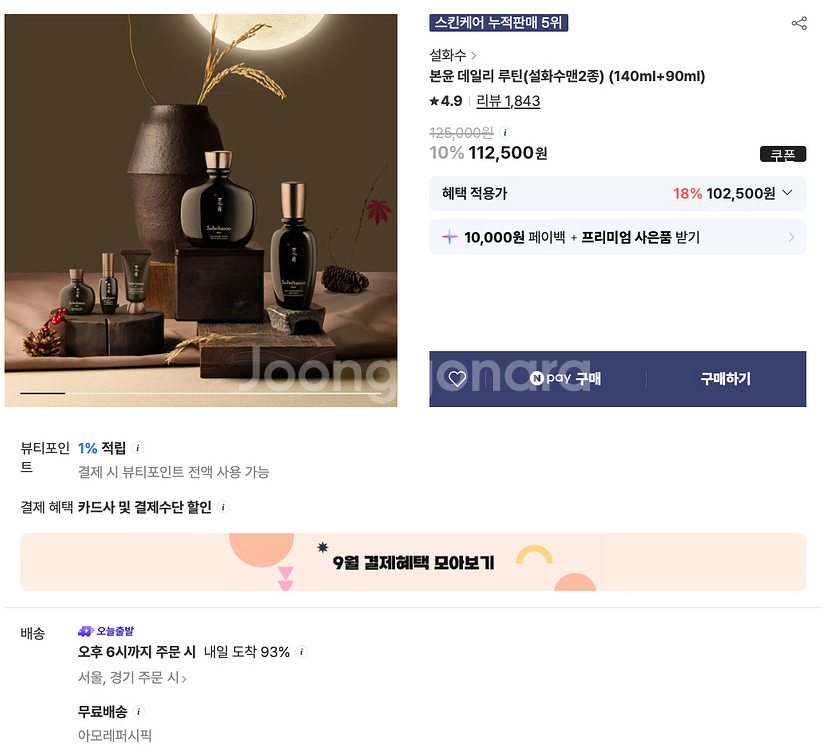Open the 10,000원 페이백 banner arrow
The image size is (825, 750).
(x=791, y=237)
